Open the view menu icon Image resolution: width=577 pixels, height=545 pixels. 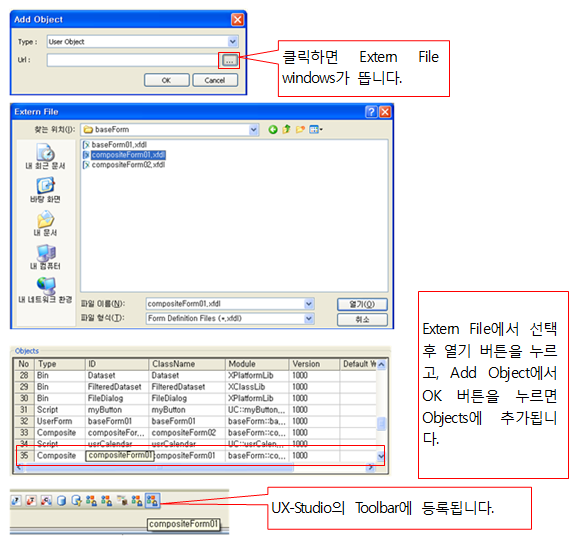(x=316, y=130)
